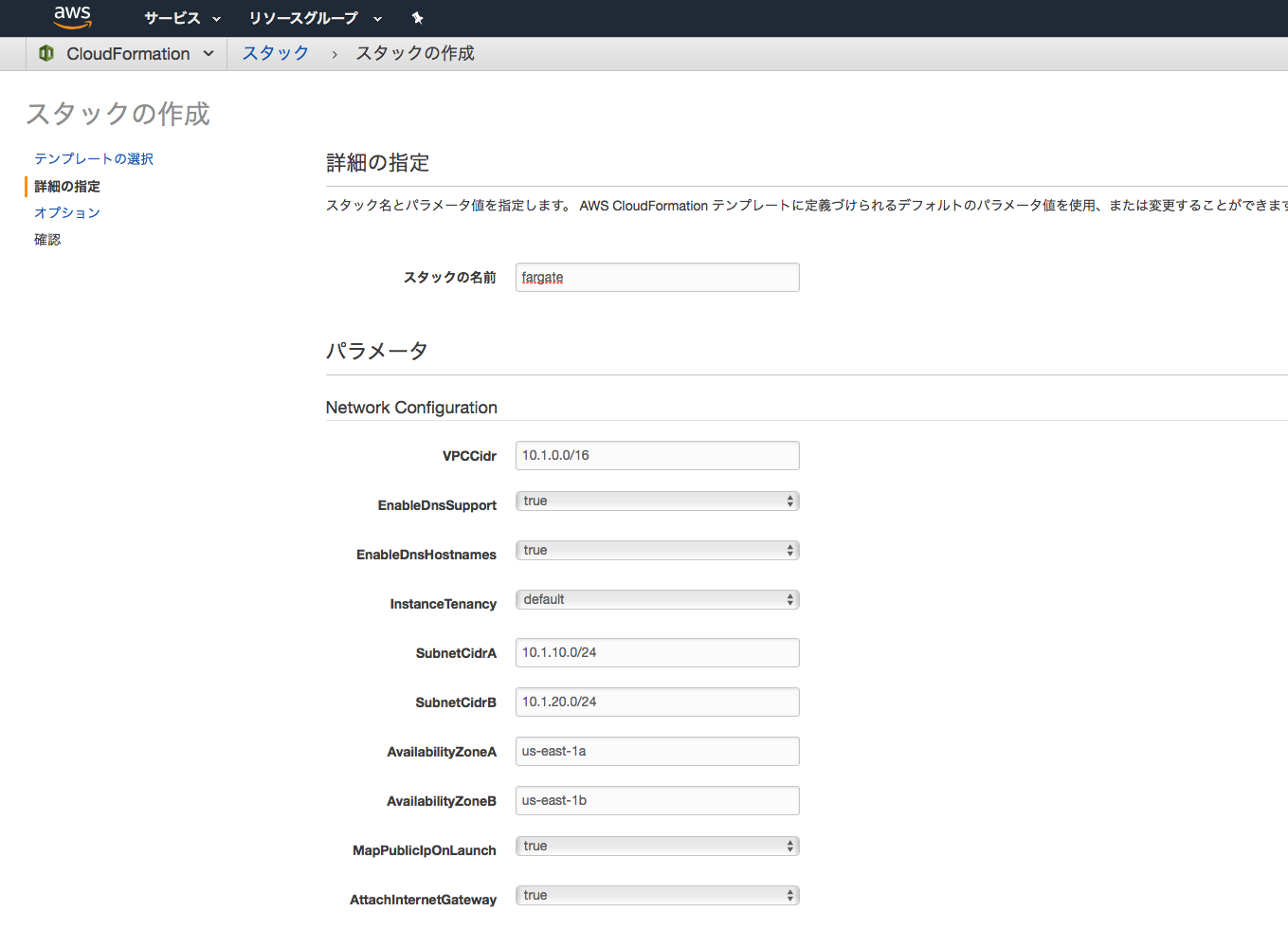The image size is (1288, 930).
Task: Open the EnableDnsSupport dropdown
Action: [657, 501]
